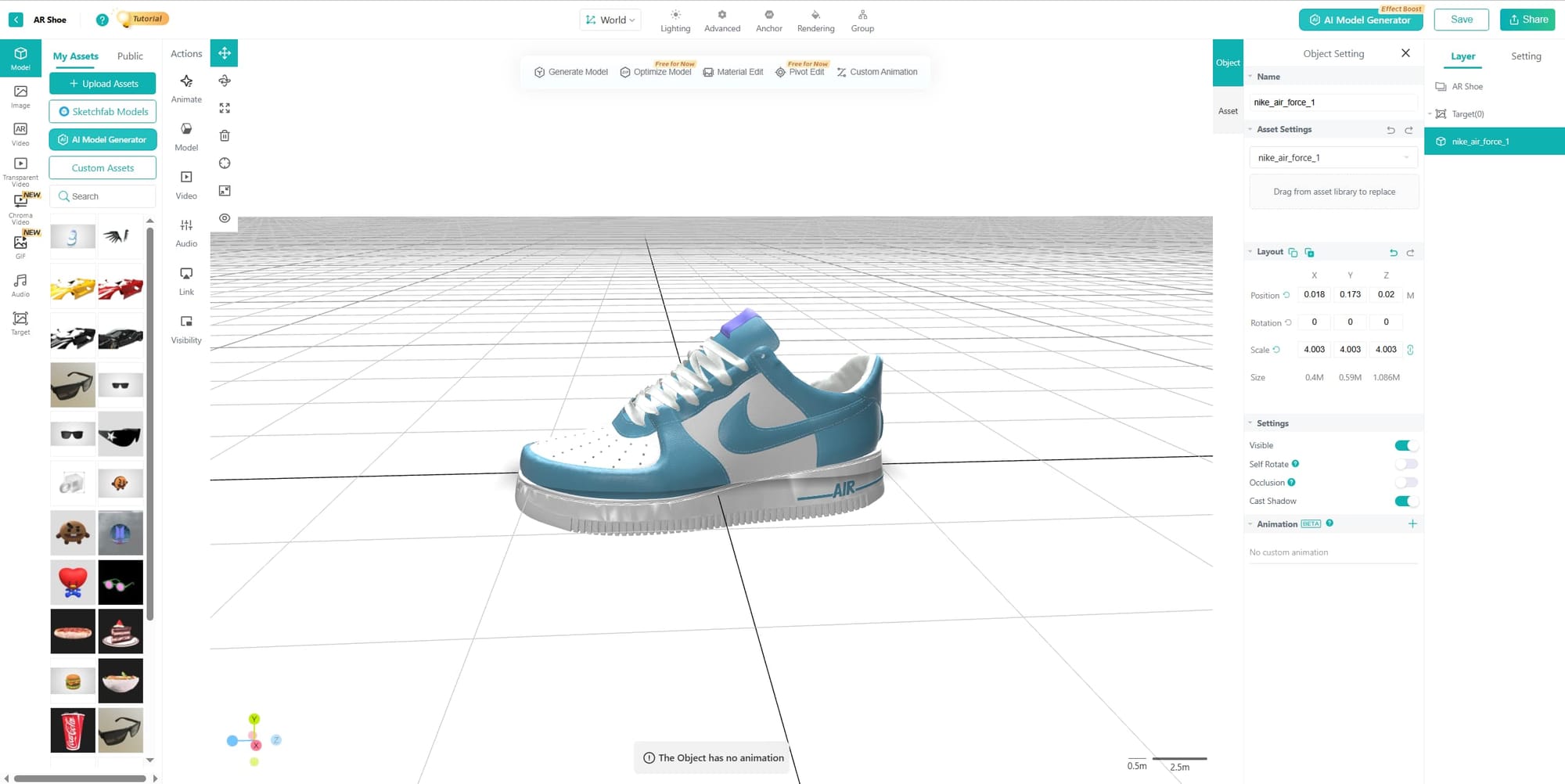1565x784 pixels.
Task: Open the Visibility action
Action: [x=186, y=329]
